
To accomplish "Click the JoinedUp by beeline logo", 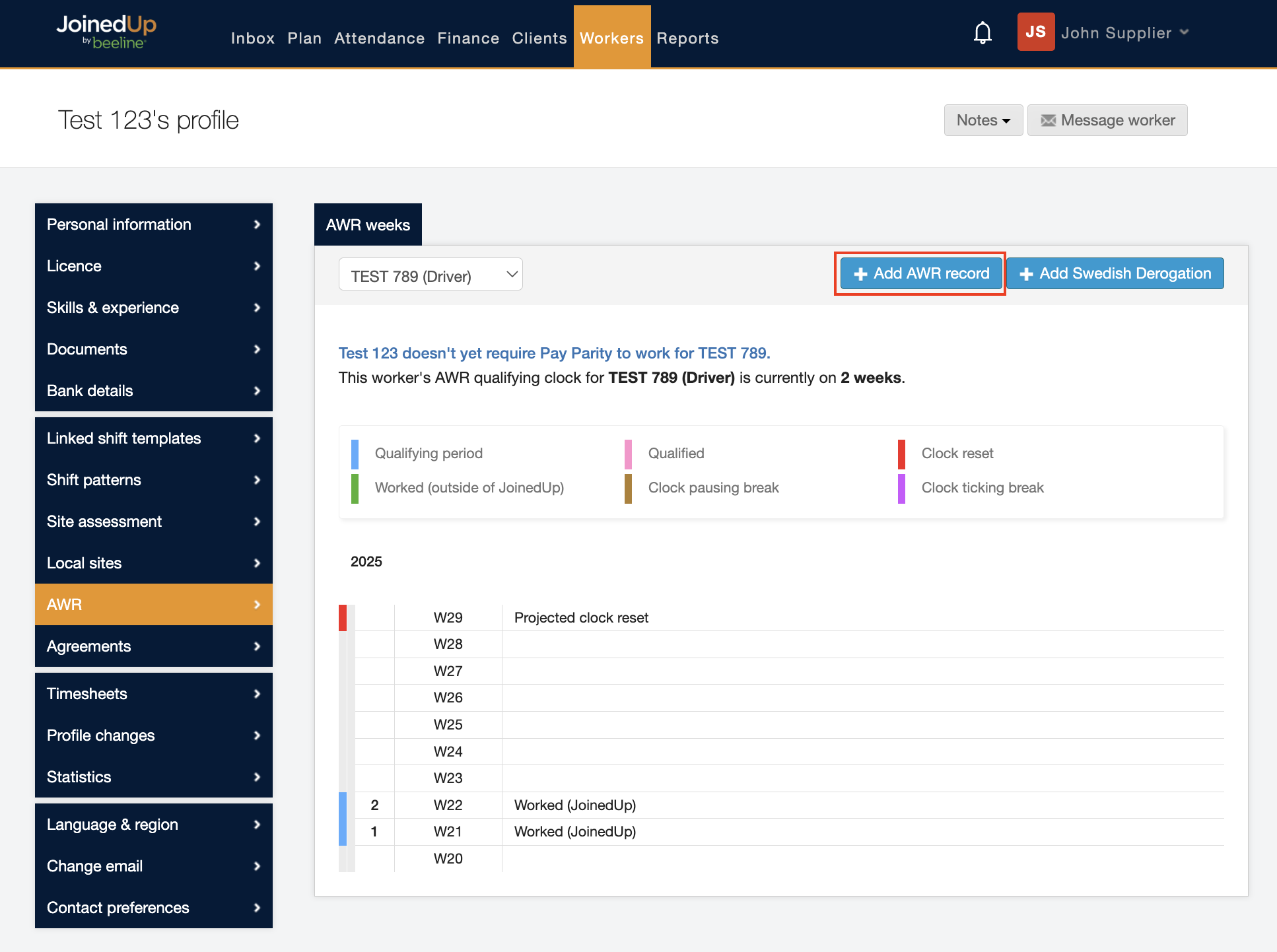I will click(x=106, y=32).
